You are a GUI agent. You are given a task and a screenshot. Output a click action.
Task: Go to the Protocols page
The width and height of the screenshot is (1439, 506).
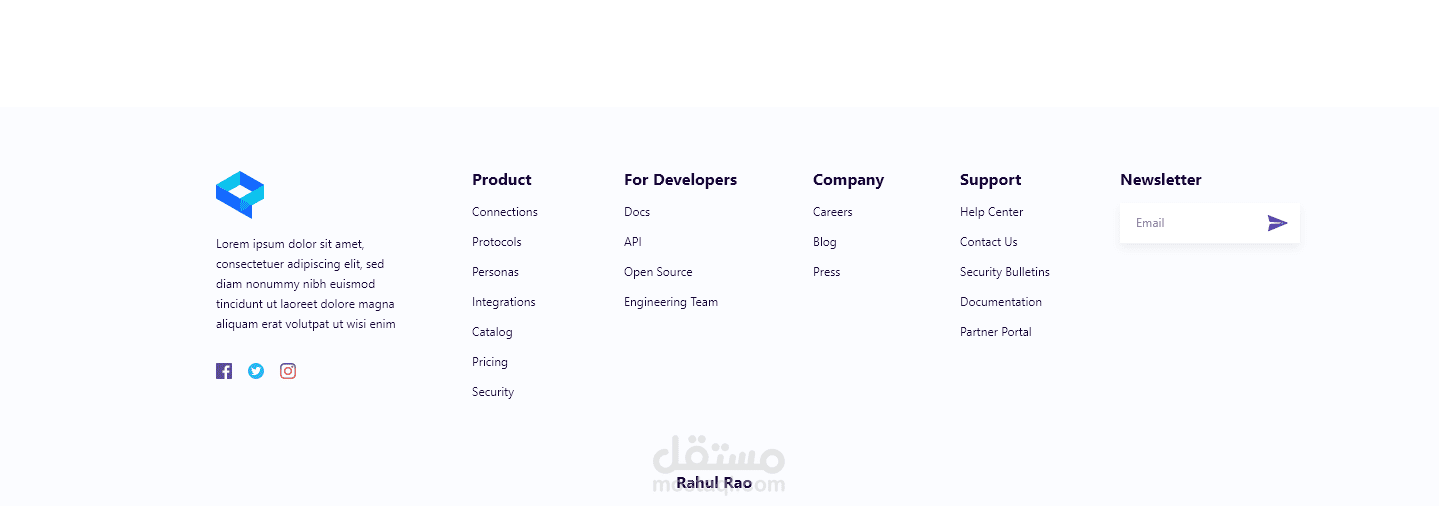(x=497, y=242)
